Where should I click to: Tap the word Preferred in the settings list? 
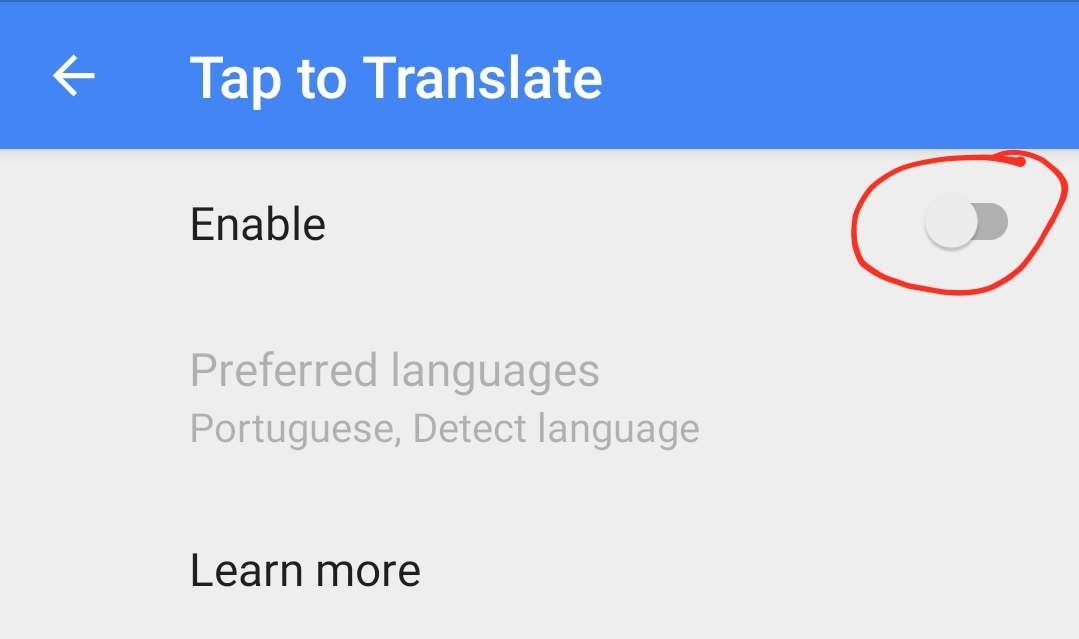(286, 371)
